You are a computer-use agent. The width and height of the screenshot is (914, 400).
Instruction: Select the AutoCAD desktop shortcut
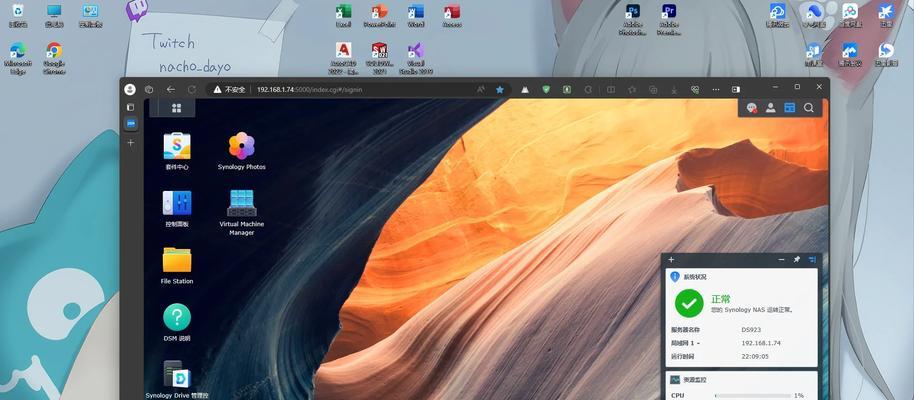pos(343,58)
